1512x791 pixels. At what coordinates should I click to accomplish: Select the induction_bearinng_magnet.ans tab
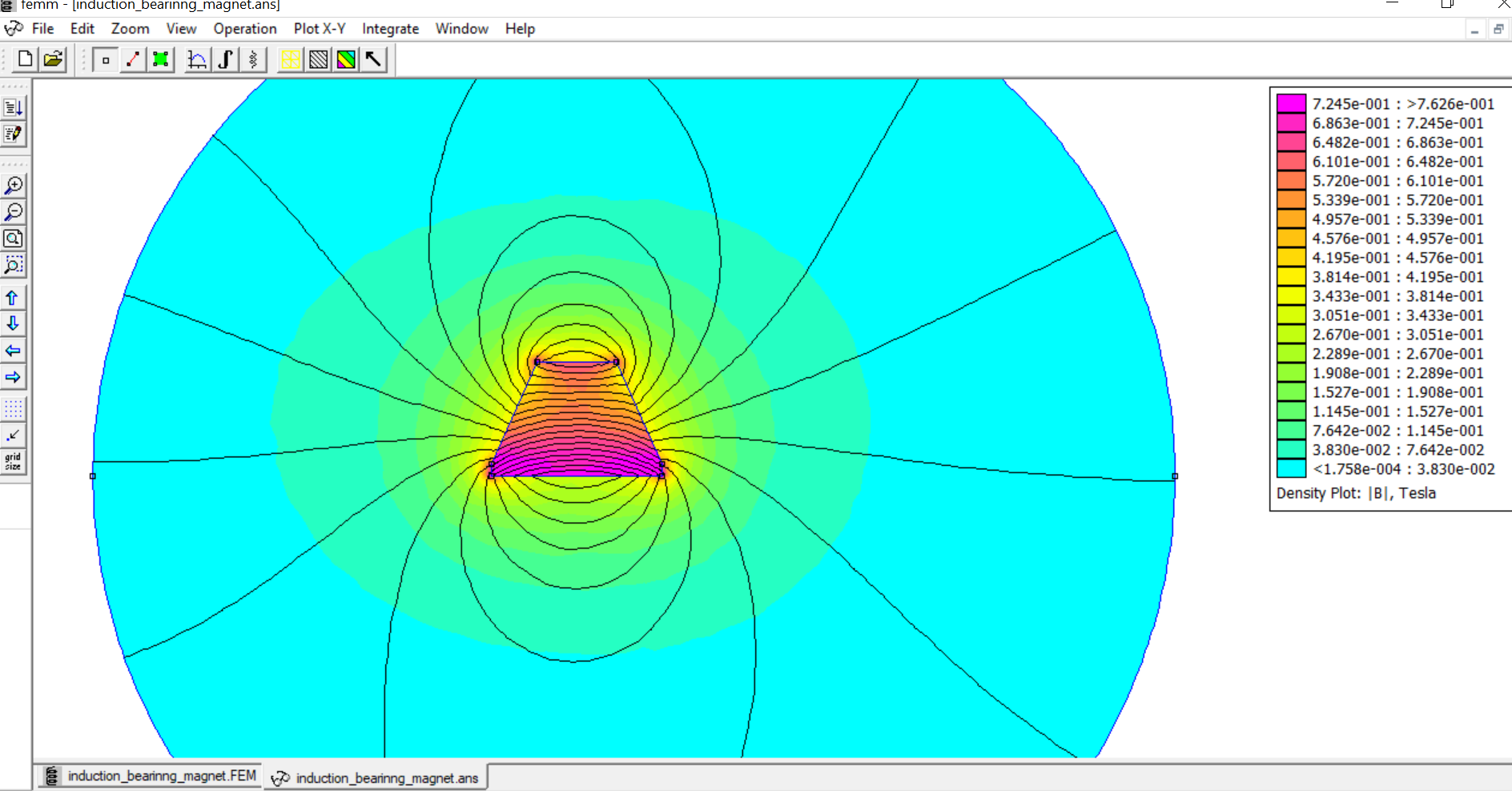(x=375, y=777)
